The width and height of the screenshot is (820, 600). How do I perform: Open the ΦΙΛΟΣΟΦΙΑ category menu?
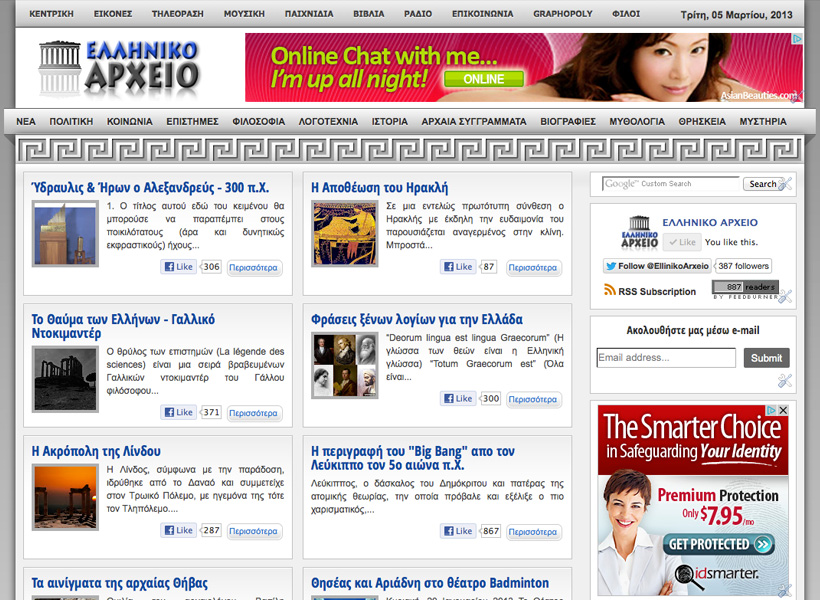(258, 121)
